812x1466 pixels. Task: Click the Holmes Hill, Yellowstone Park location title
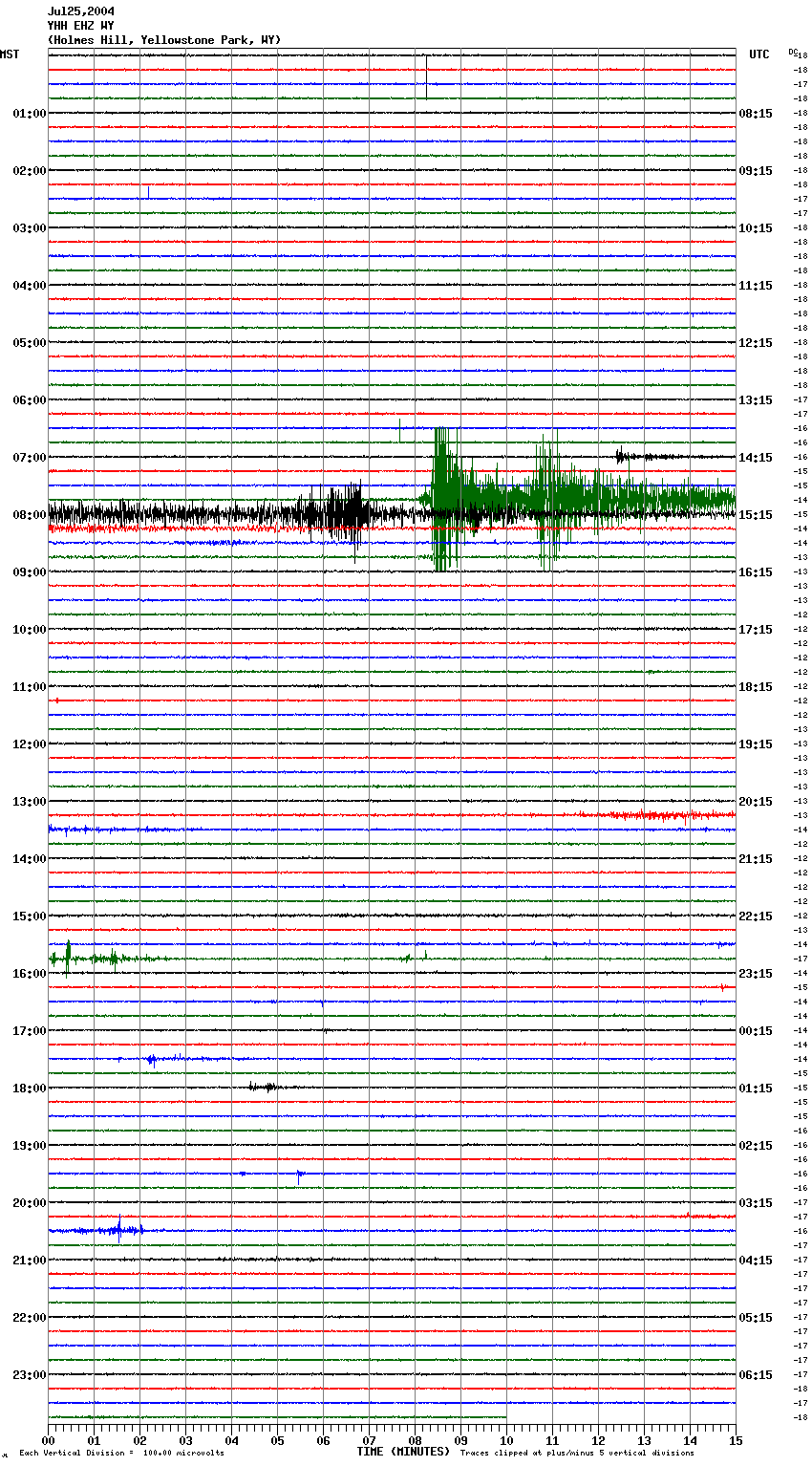[164, 40]
